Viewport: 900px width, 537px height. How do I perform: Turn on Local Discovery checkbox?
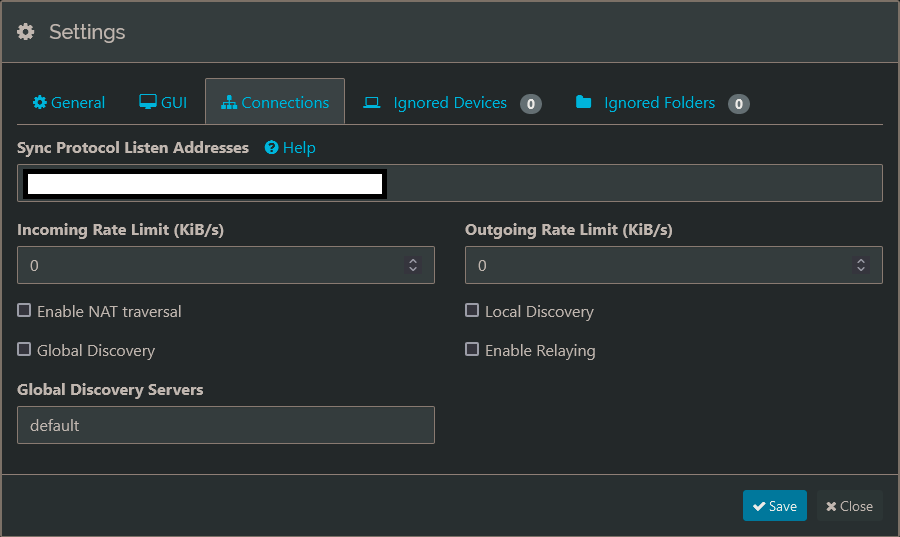(472, 311)
